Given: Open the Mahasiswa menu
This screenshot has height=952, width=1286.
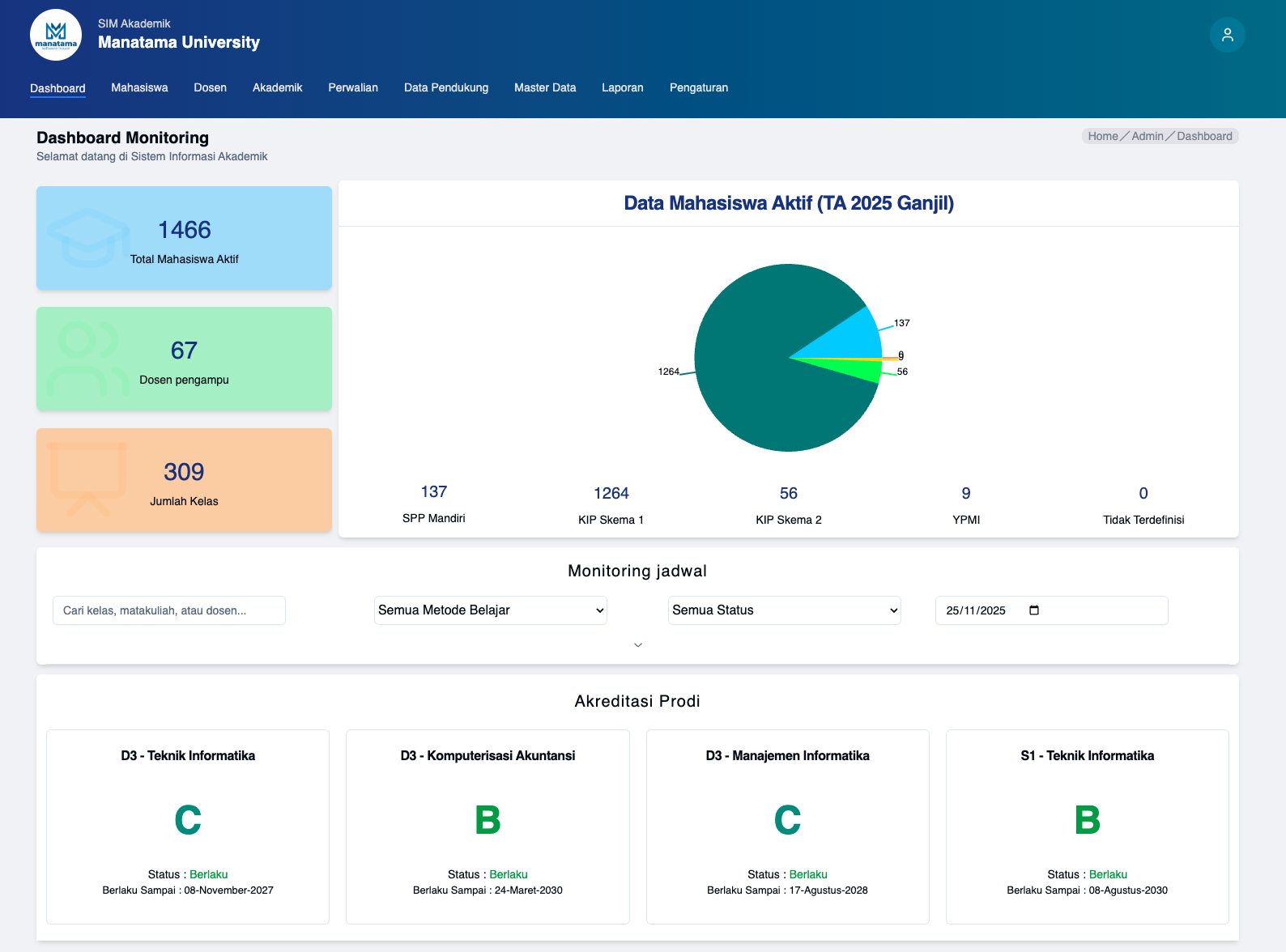Looking at the screenshot, I should [x=139, y=87].
